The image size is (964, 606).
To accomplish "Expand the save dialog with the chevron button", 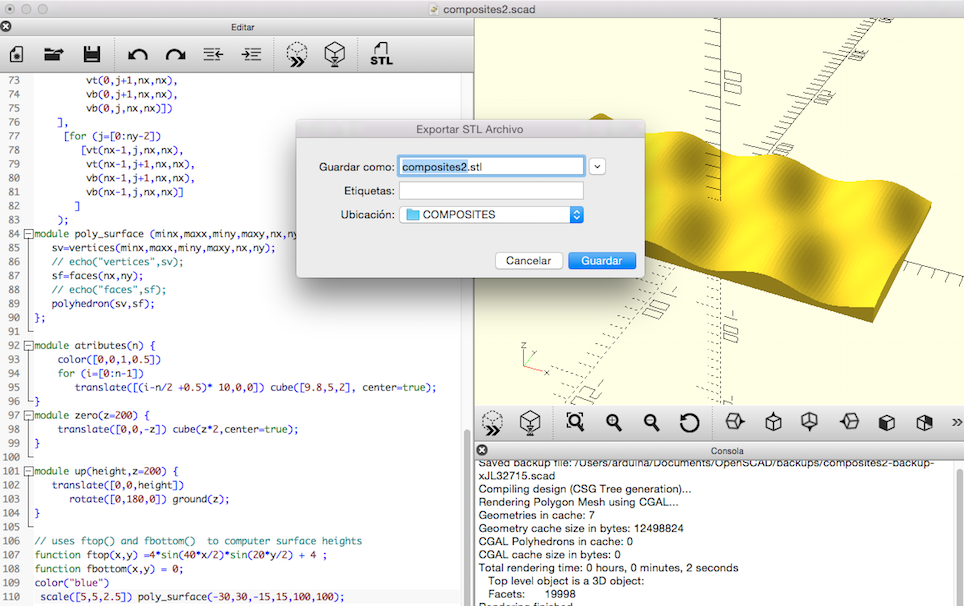I will point(597,167).
